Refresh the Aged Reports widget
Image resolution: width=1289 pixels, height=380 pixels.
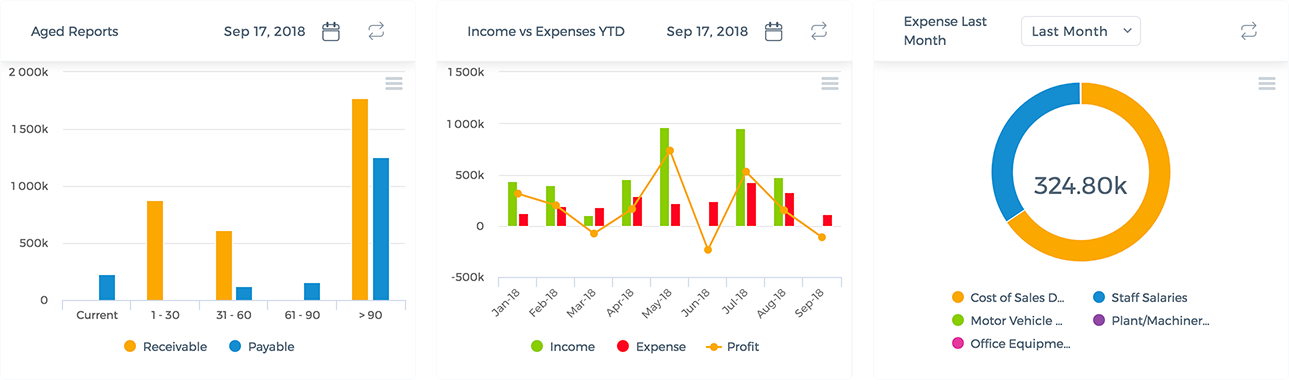tap(376, 31)
